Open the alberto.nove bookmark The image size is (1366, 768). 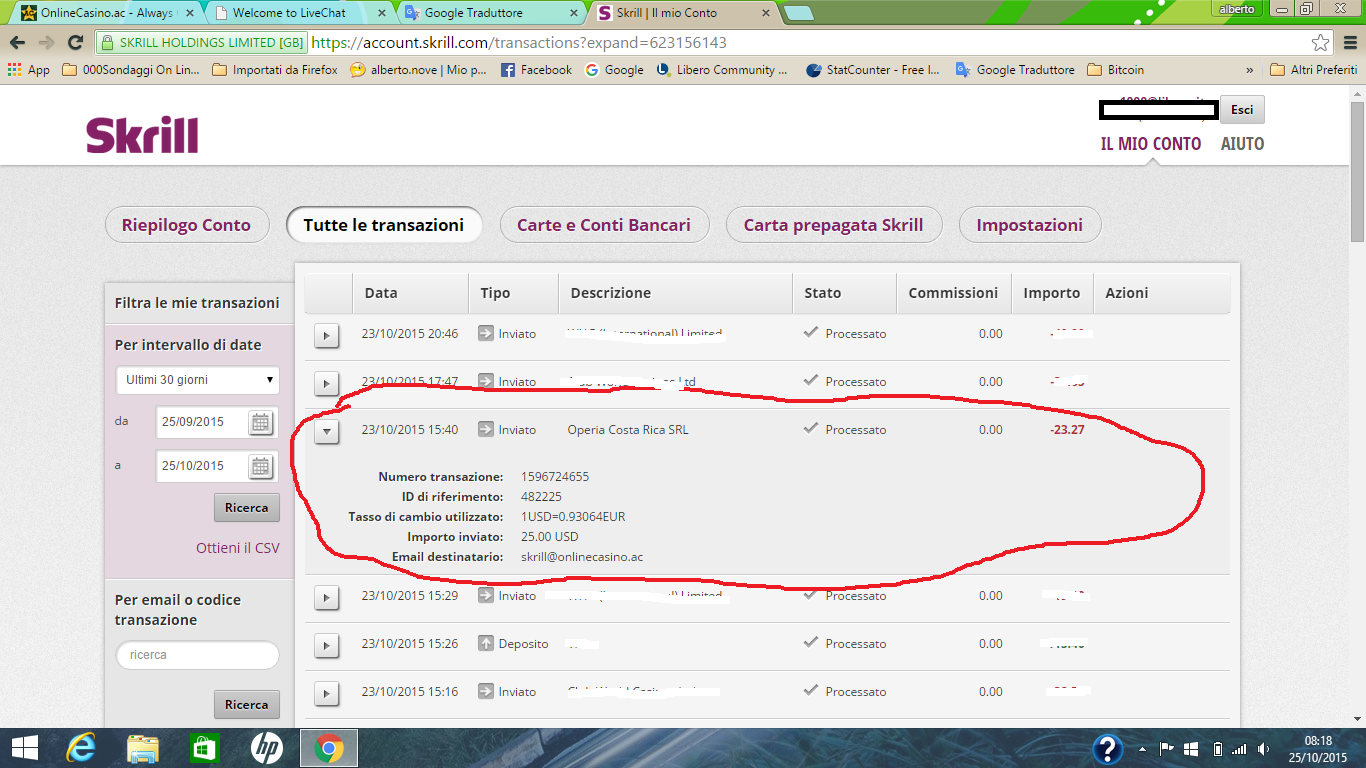pyautogui.click(x=418, y=70)
